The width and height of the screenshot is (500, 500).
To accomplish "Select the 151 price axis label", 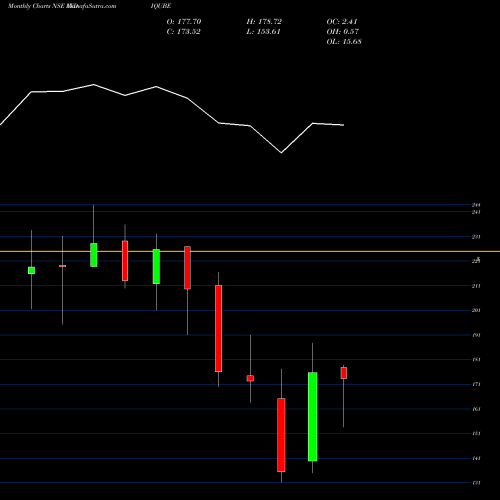I will pyautogui.click(x=476, y=434).
